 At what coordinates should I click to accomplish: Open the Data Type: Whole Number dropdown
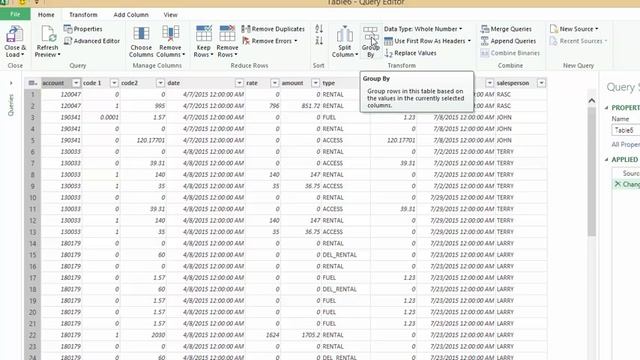pos(423,29)
